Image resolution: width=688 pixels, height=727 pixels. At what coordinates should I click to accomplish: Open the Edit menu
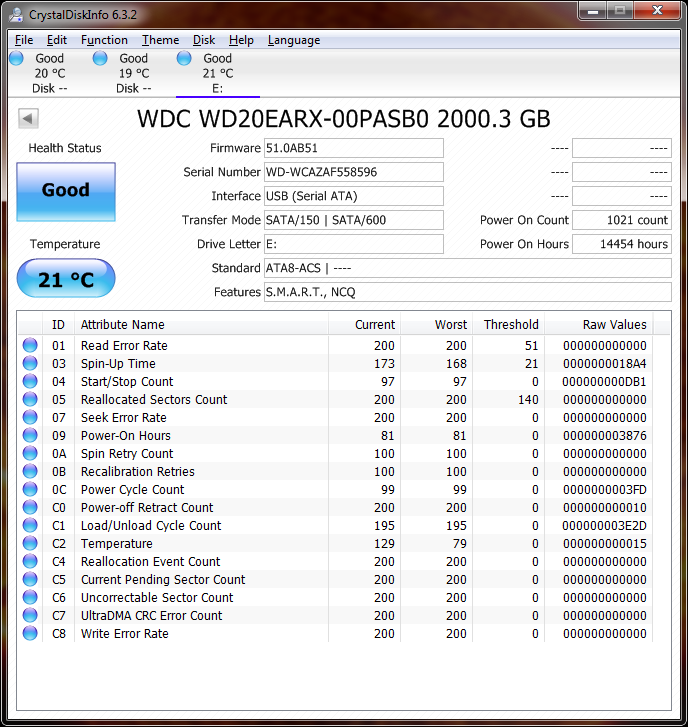[x=57, y=40]
